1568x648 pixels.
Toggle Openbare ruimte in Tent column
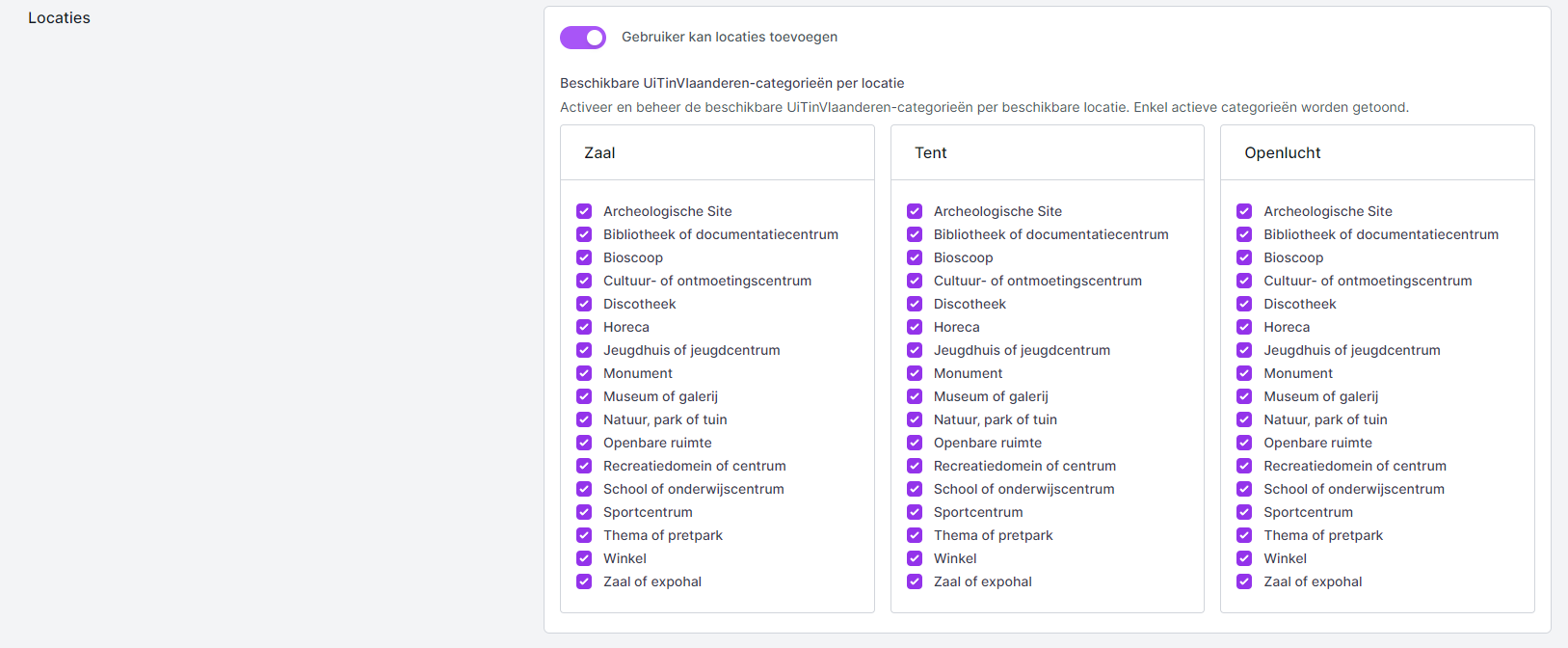pos(915,443)
